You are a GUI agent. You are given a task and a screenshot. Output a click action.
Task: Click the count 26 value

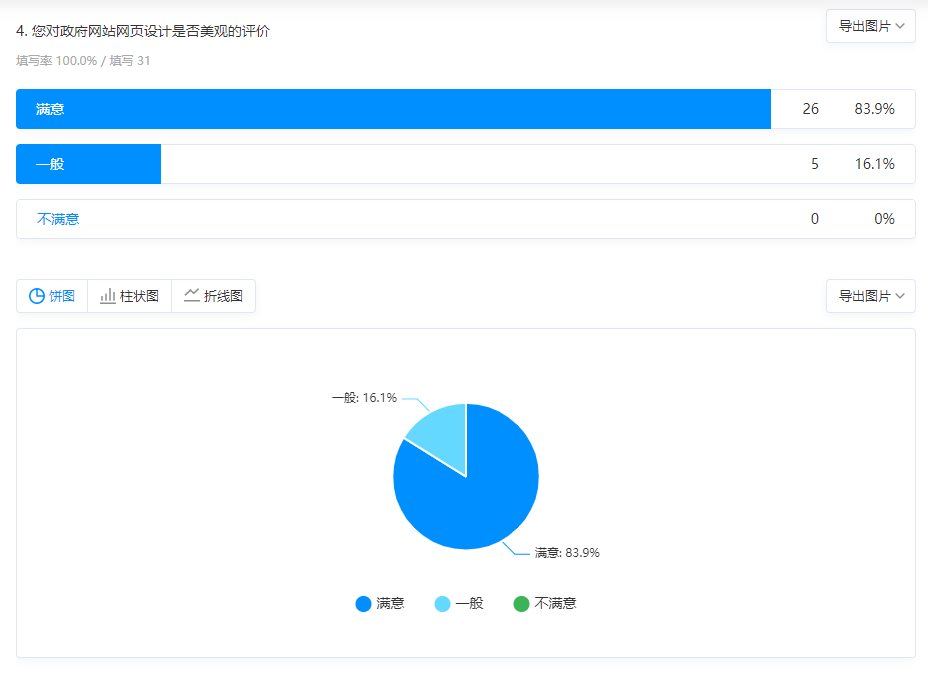coord(810,109)
